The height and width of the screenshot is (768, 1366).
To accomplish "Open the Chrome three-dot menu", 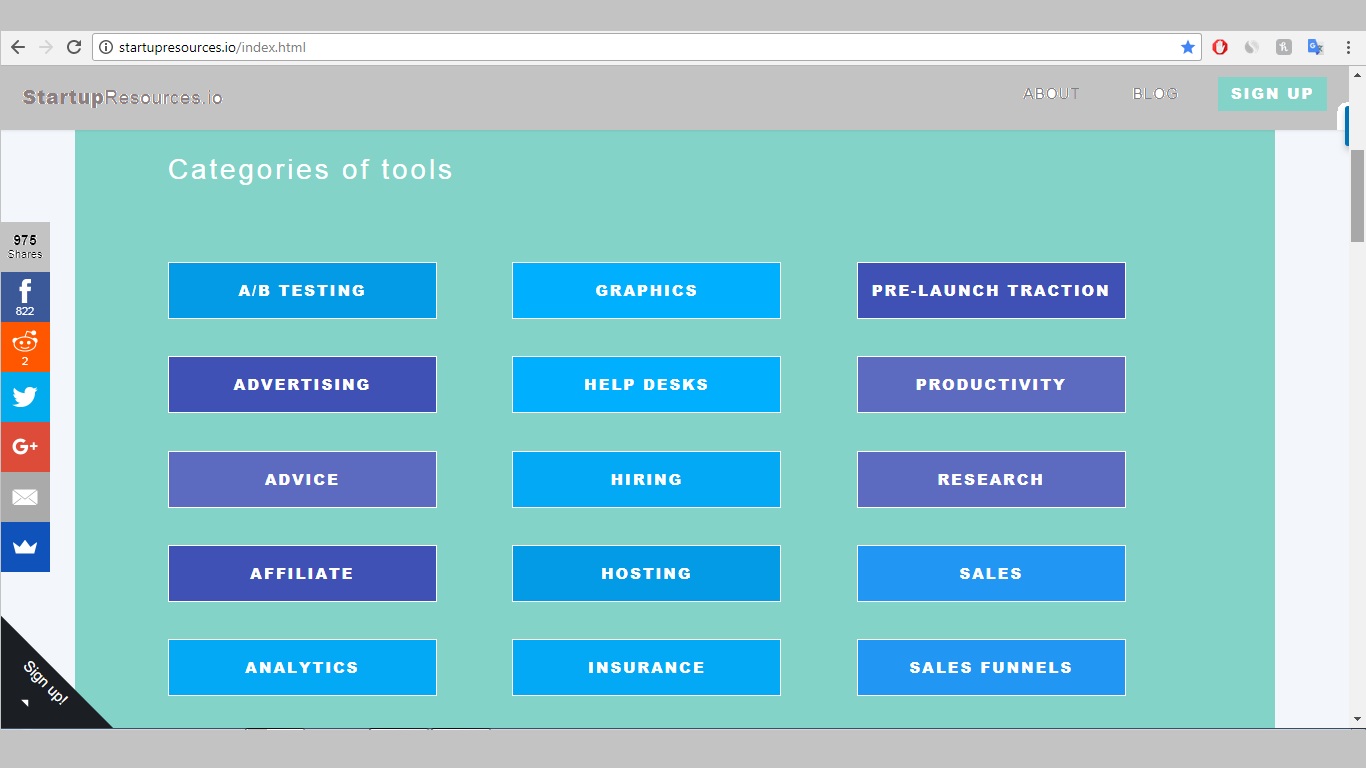I will 1348,47.
